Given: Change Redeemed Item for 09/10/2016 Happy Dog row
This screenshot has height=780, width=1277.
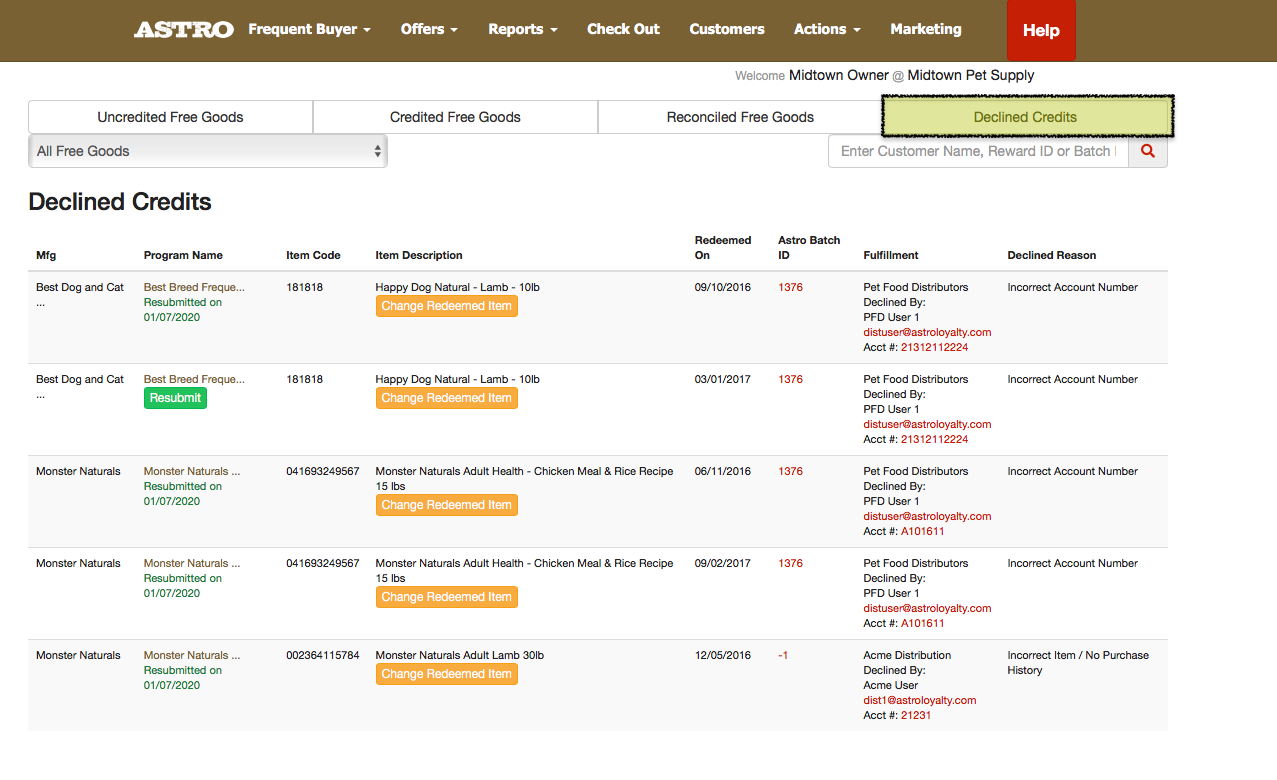Looking at the screenshot, I should click(446, 306).
